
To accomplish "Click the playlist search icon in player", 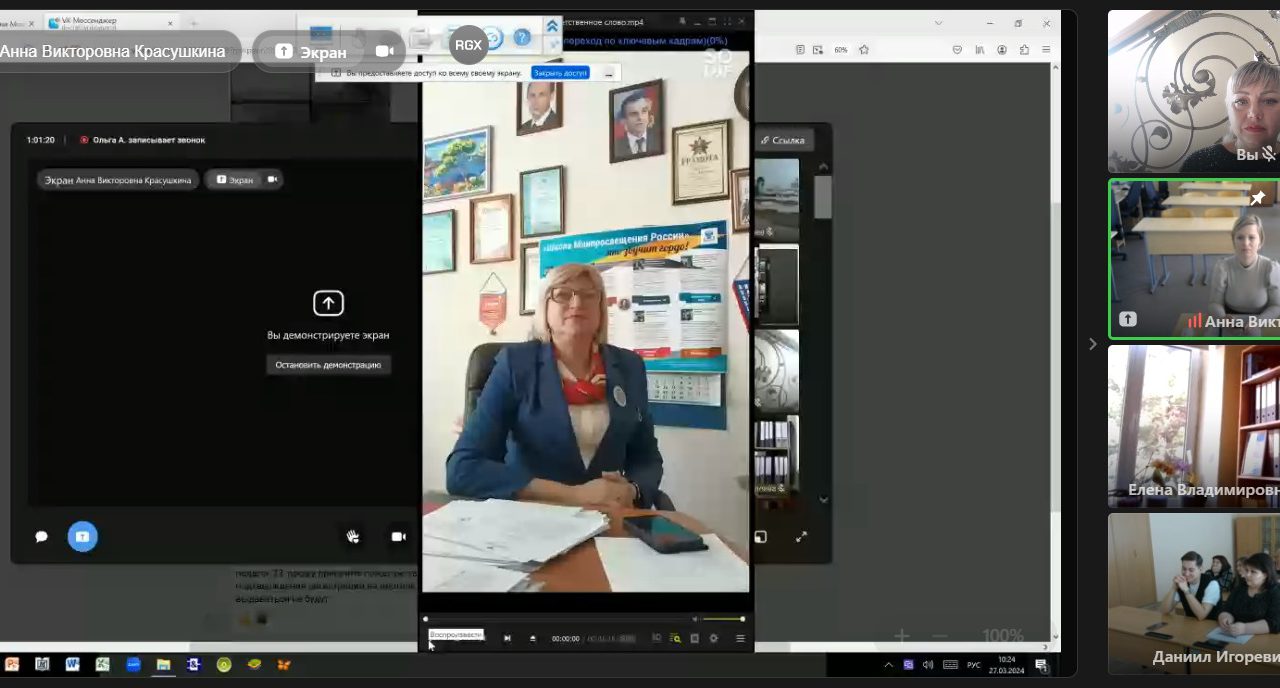I will pyautogui.click(x=675, y=638).
